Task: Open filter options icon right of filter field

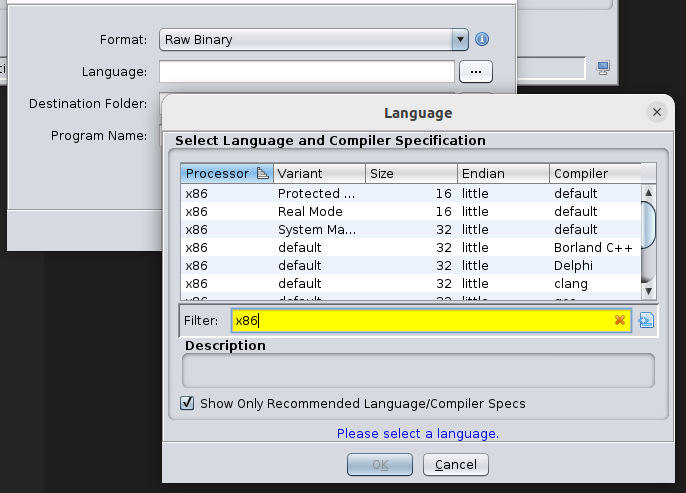Action: (645, 320)
